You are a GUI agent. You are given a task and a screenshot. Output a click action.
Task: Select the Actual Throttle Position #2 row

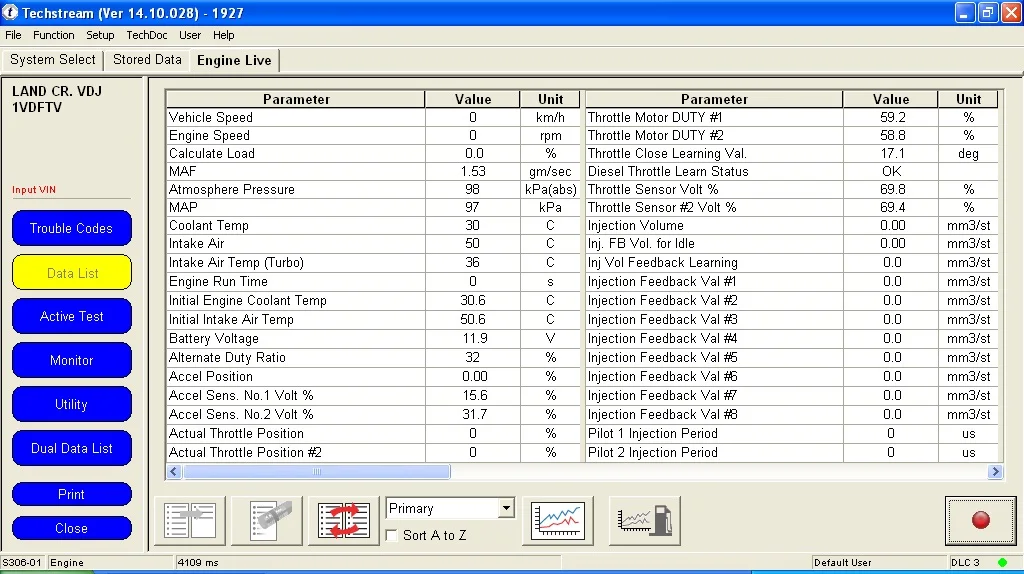point(373,452)
